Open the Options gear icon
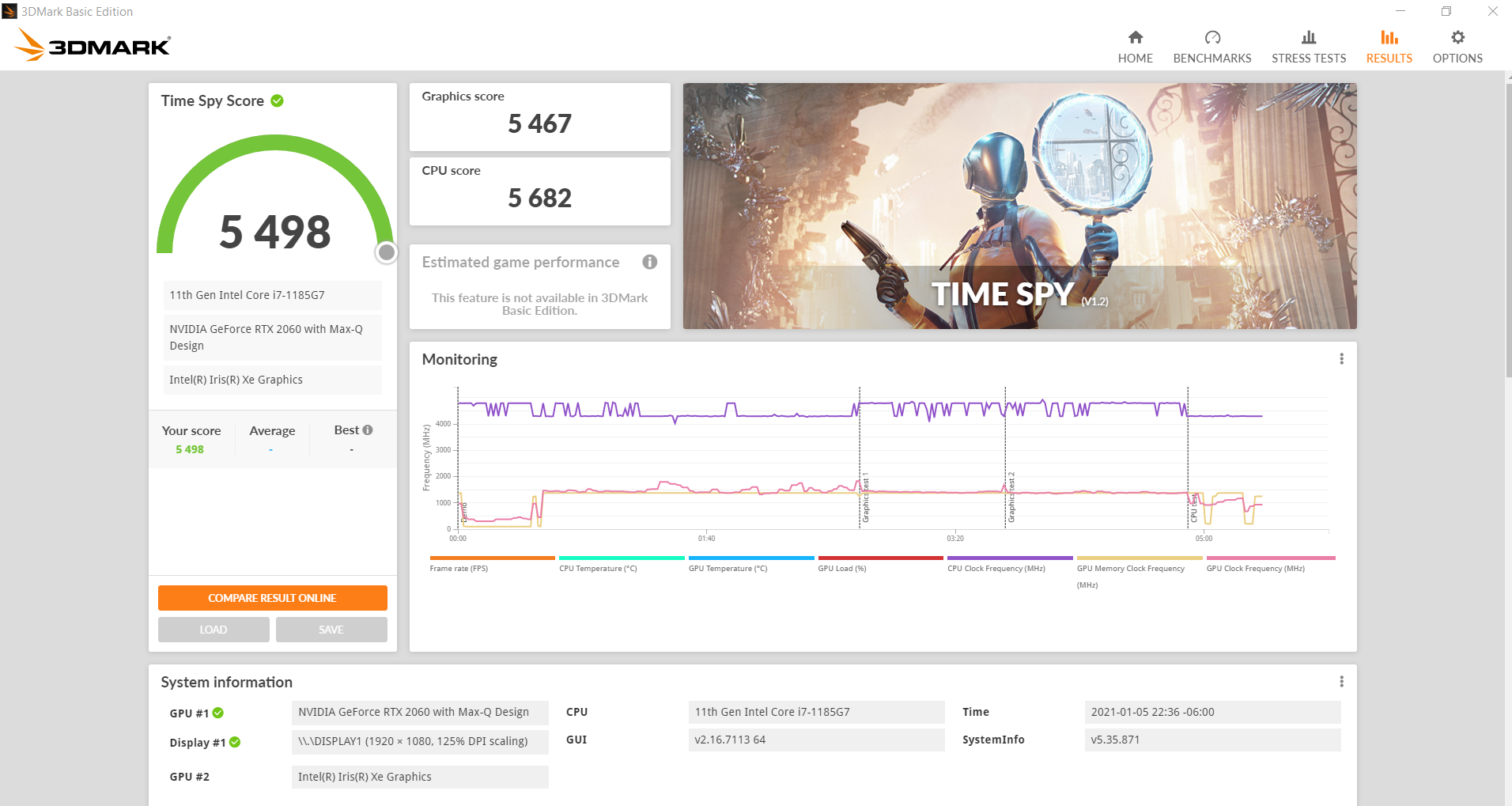Screen dimensions: 1512x806 (x=1457, y=37)
